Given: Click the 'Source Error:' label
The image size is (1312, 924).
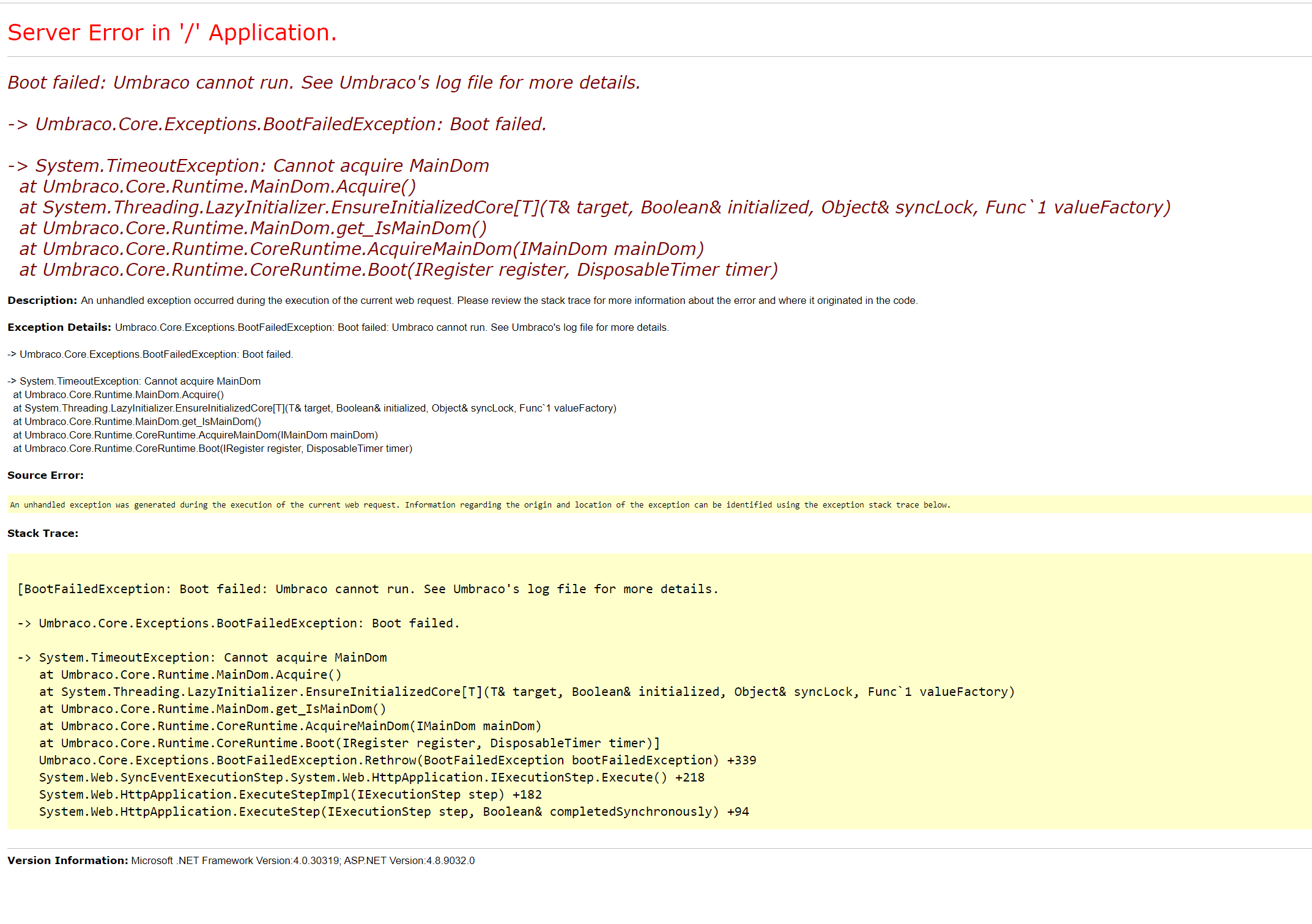Looking at the screenshot, I should click(x=45, y=475).
